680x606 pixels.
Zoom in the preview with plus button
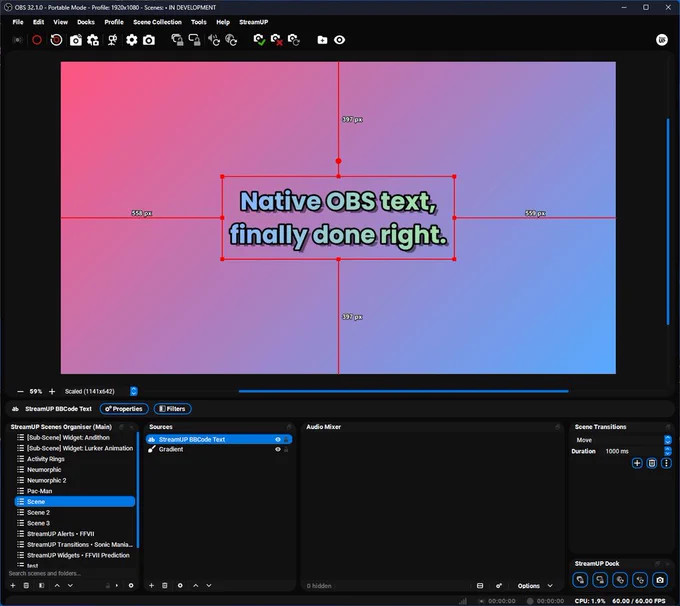tap(52, 391)
